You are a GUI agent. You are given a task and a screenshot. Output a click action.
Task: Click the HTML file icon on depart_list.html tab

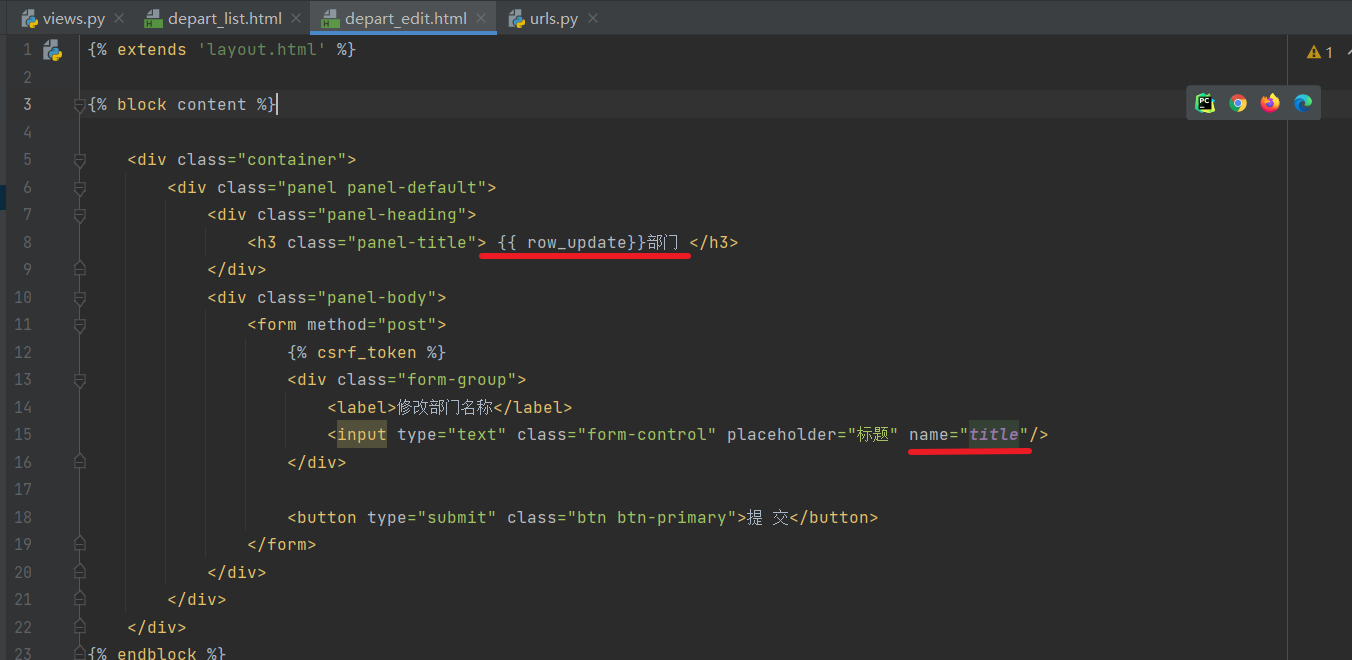(x=152, y=17)
